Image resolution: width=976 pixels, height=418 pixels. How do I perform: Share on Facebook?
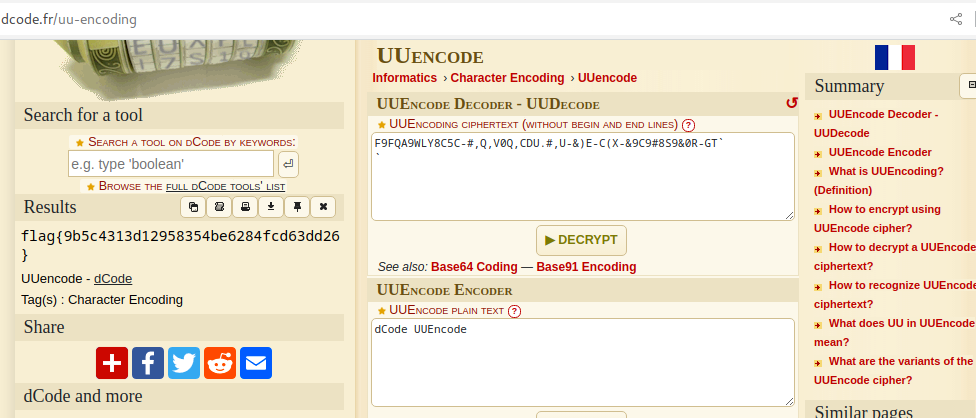(x=148, y=363)
